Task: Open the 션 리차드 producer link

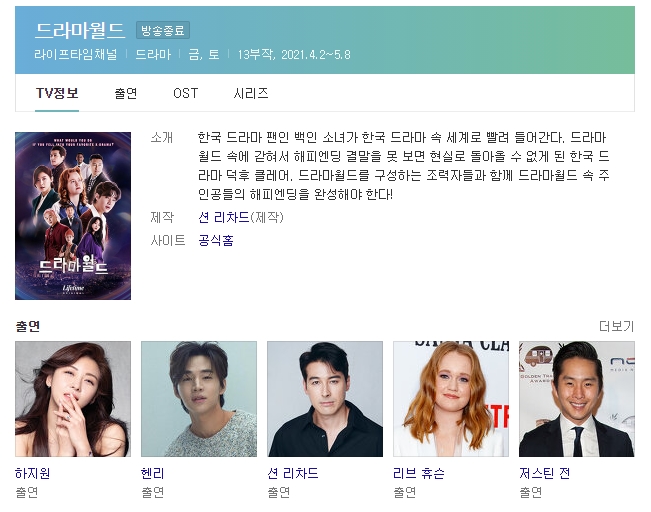Action: 224,217
